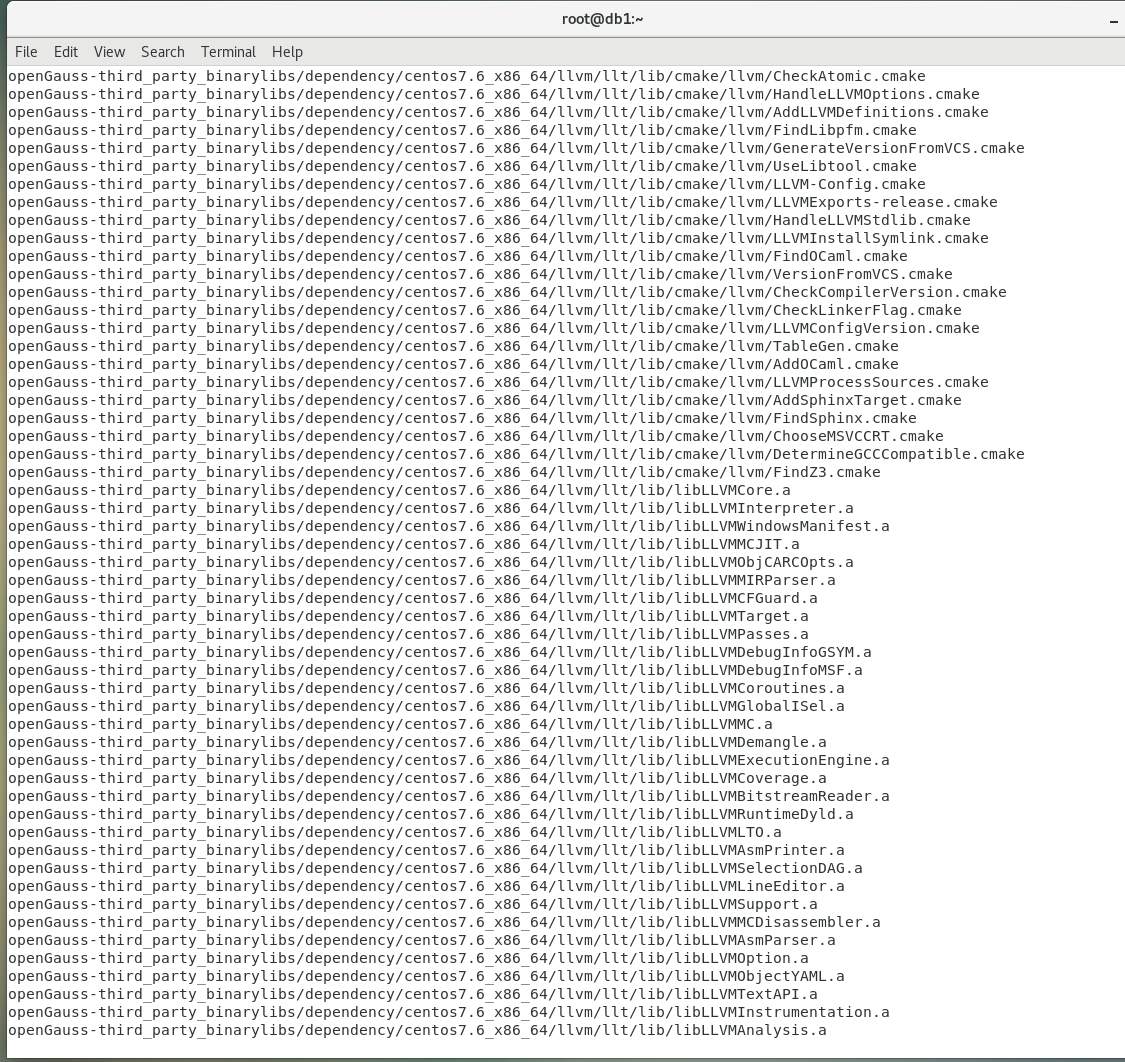Click the line ending in libLLVMCFGuard.a
This screenshot has height=1062, width=1125.
tap(413, 598)
